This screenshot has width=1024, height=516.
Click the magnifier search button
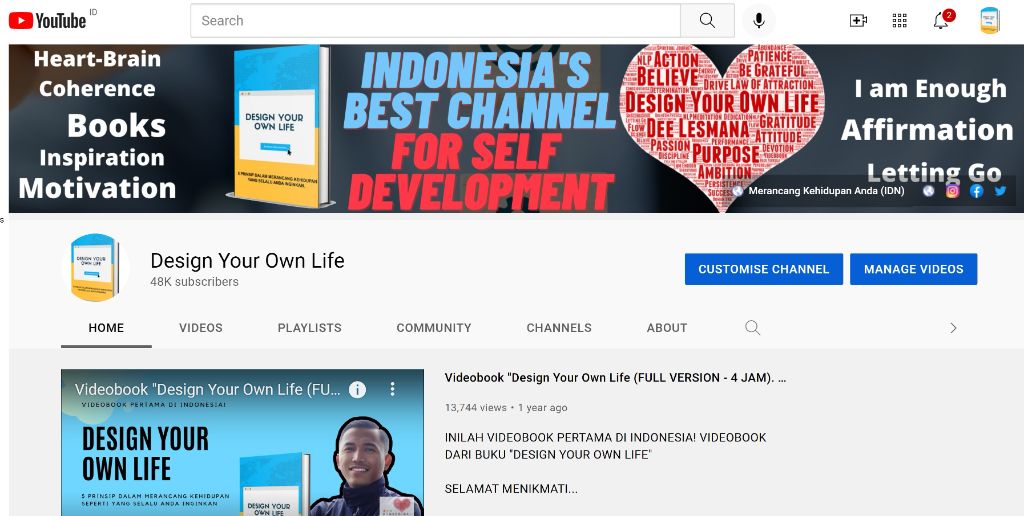click(707, 20)
